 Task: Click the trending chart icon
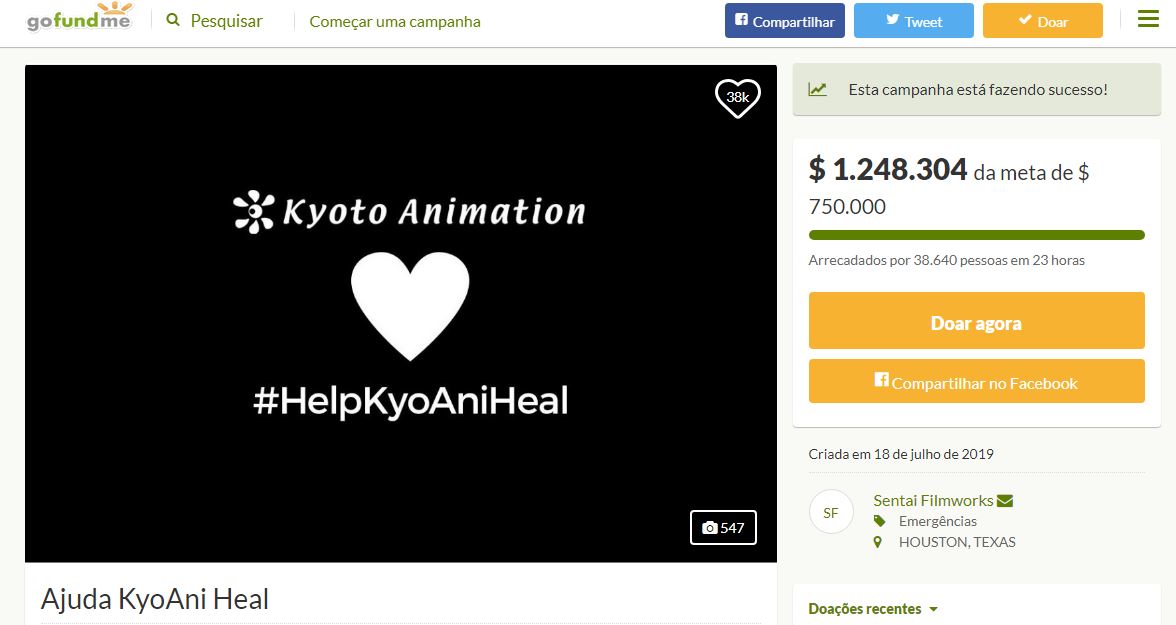818,89
